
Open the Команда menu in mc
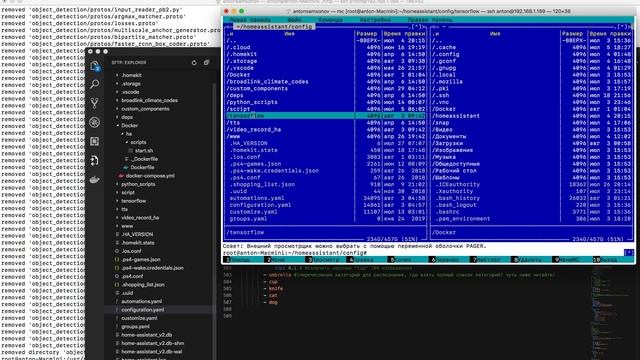point(331,20)
